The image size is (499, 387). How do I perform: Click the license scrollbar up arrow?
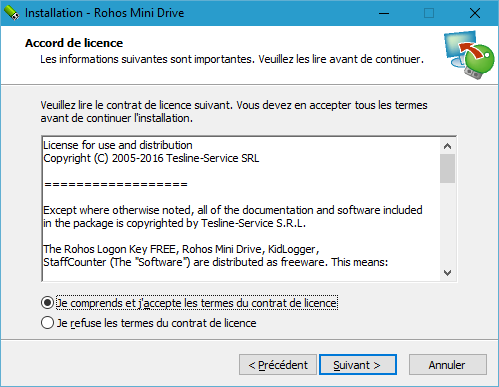447,146
